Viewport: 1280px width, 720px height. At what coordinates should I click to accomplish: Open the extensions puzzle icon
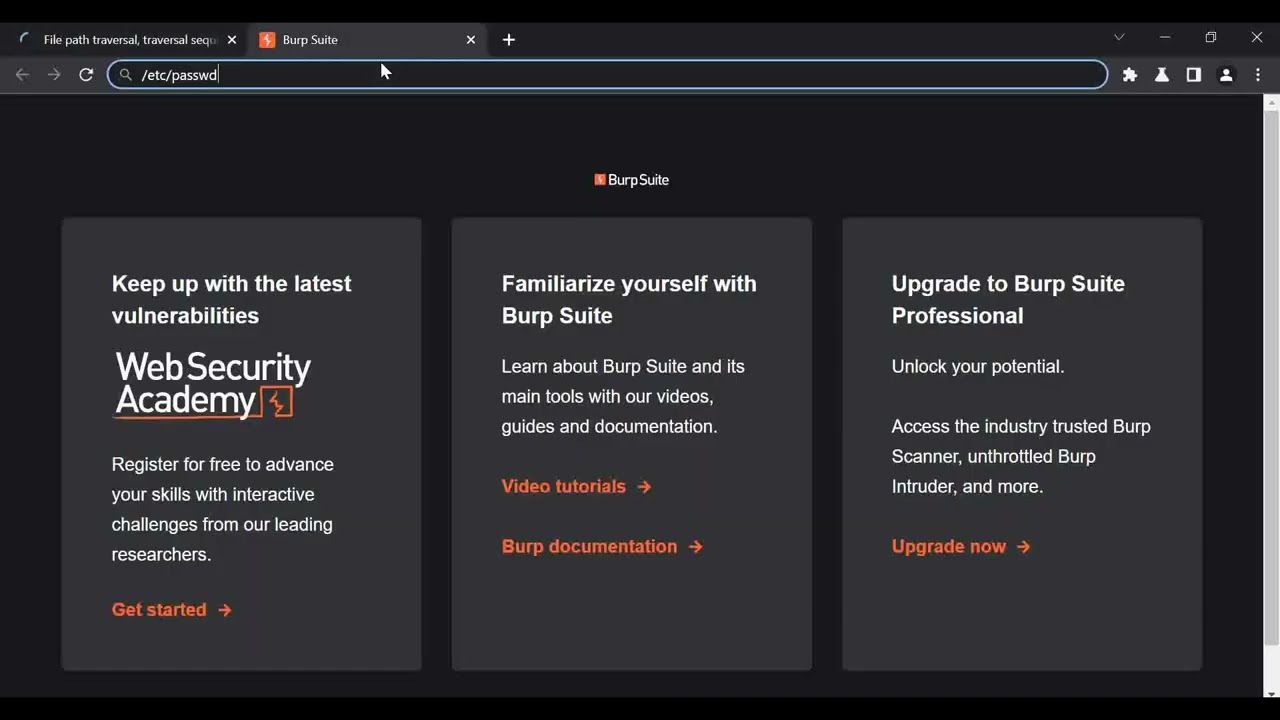pyautogui.click(x=1130, y=75)
